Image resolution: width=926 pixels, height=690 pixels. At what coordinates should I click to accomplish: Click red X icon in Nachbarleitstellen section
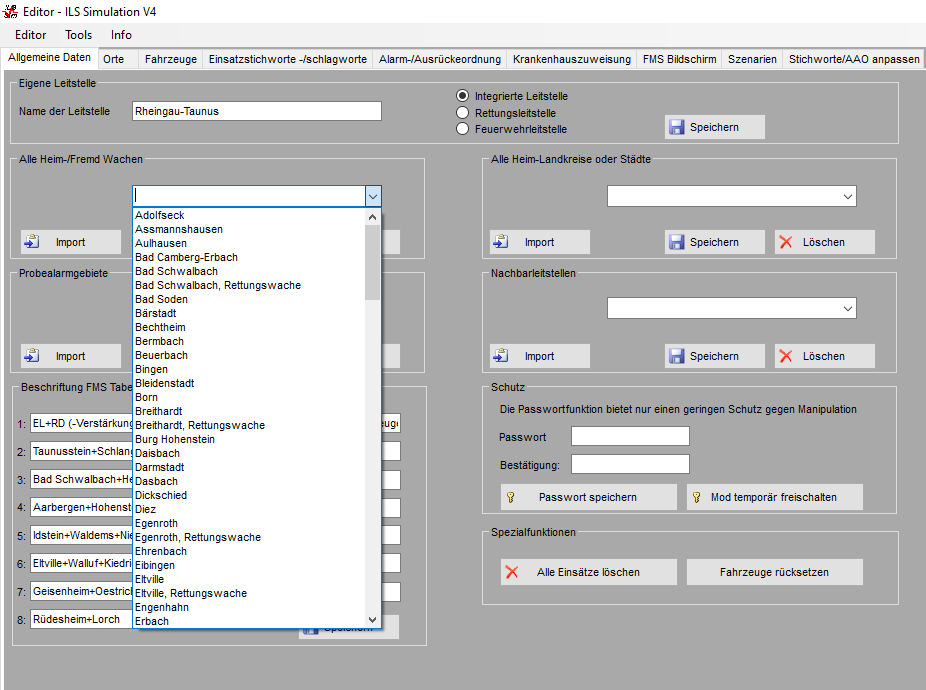(786, 356)
